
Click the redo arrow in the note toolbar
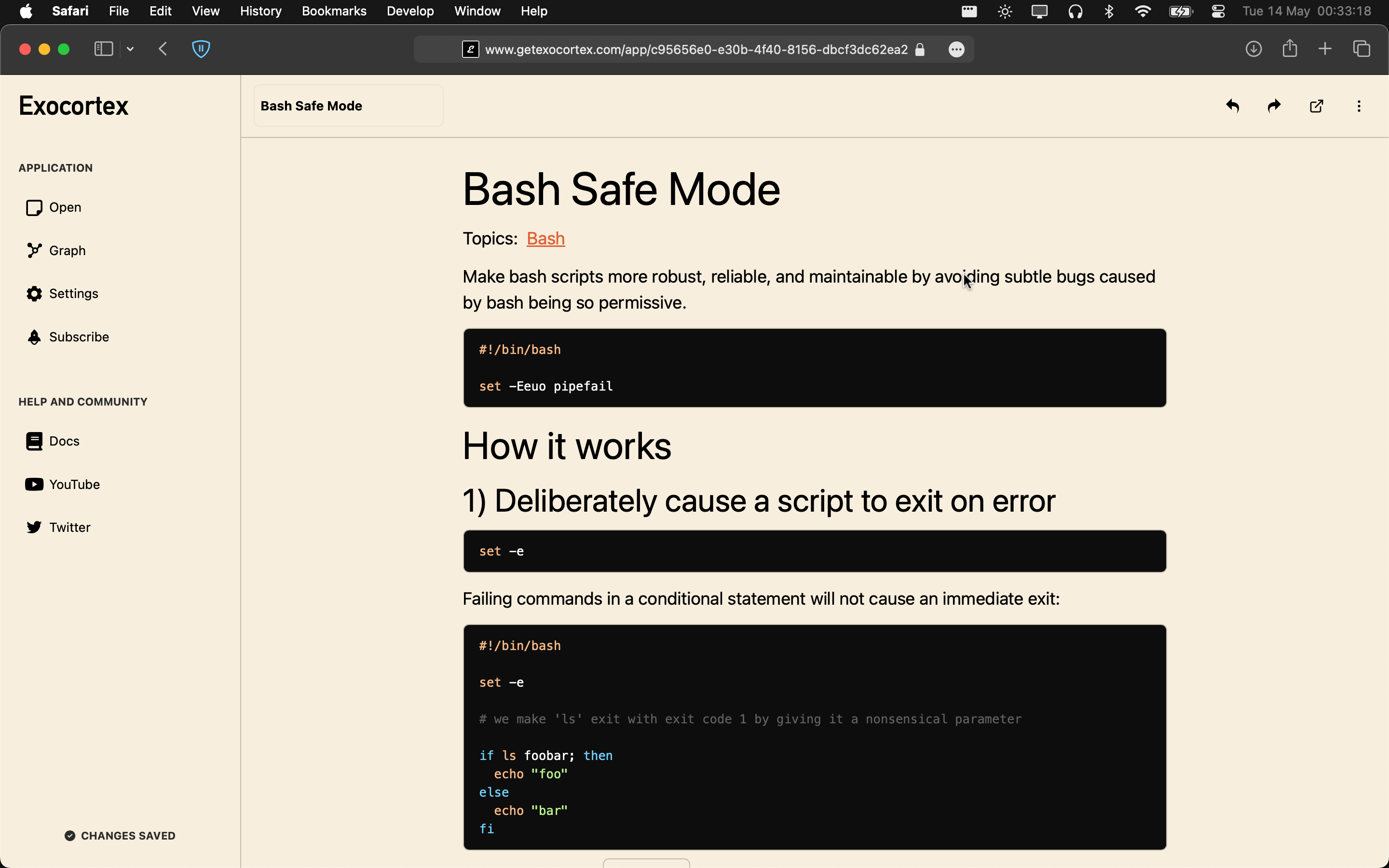click(1274, 106)
